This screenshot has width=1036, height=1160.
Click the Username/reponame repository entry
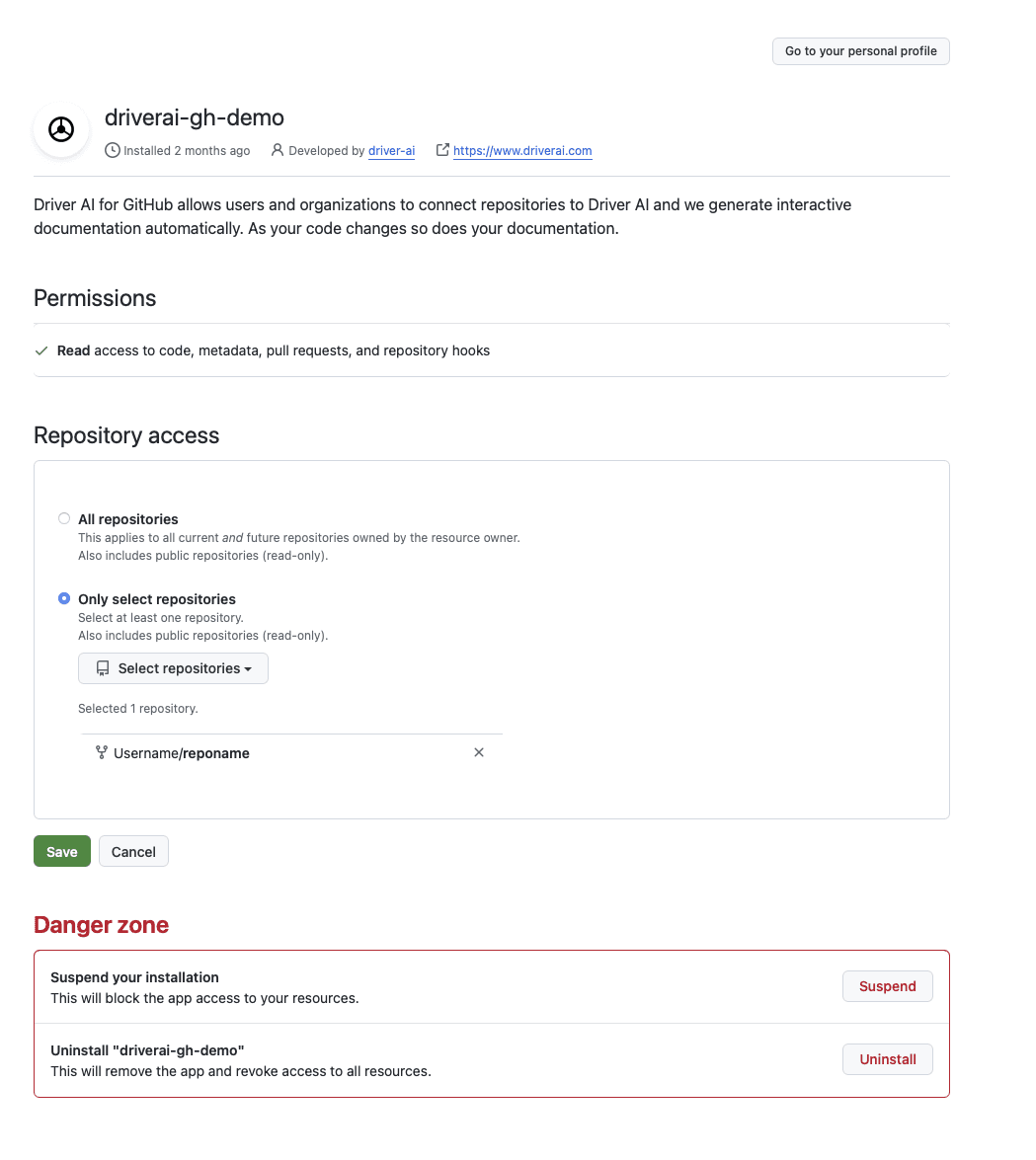click(x=182, y=753)
